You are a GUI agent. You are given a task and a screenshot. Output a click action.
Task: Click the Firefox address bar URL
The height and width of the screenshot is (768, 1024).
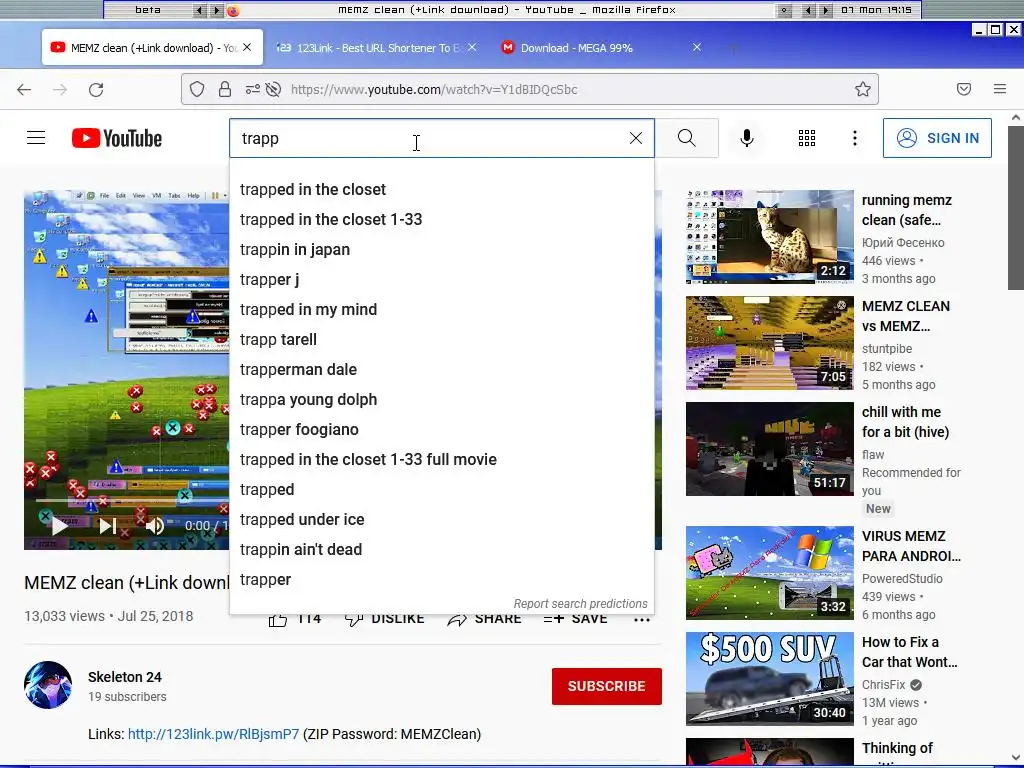(x=434, y=89)
